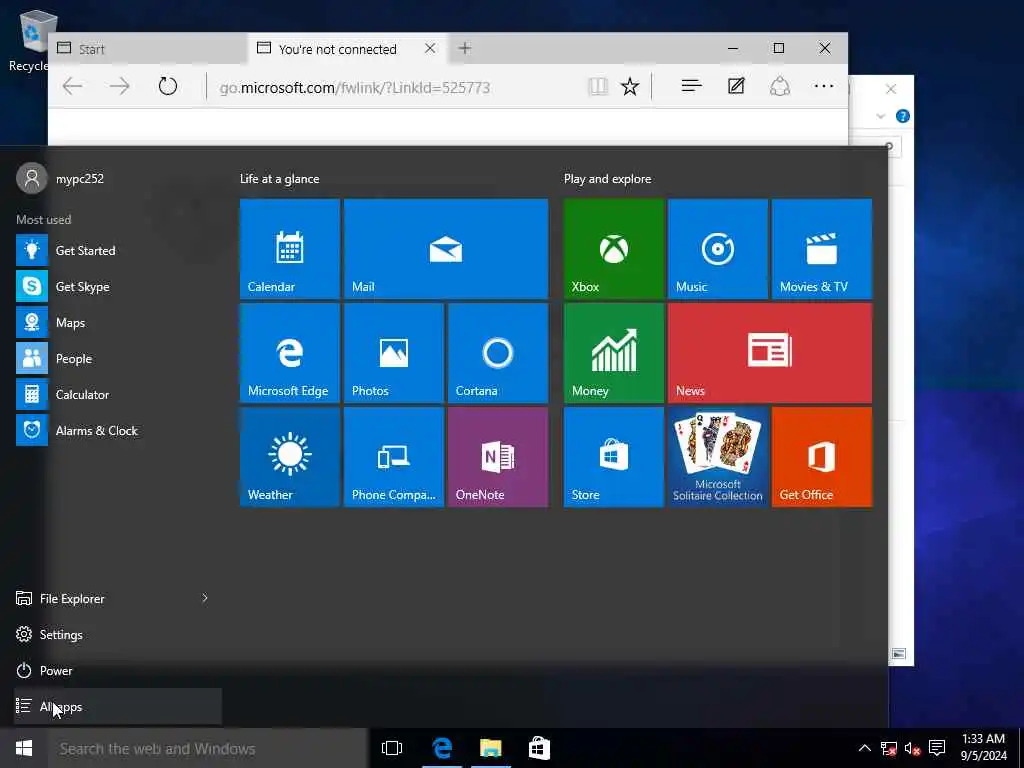The width and height of the screenshot is (1024, 768).
Task: Open People from Most used list
Action: coord(118,359)
